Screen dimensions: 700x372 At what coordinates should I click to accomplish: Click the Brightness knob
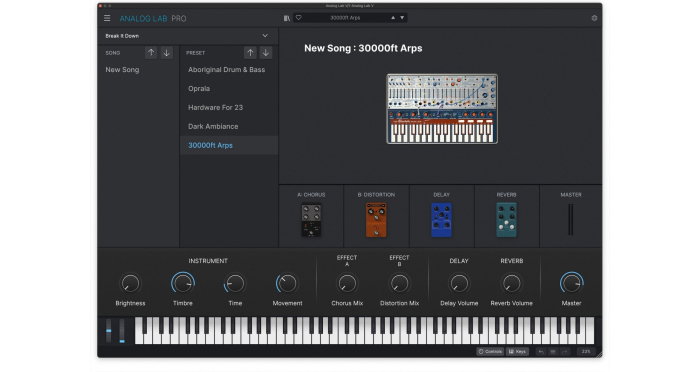point(130,283)
